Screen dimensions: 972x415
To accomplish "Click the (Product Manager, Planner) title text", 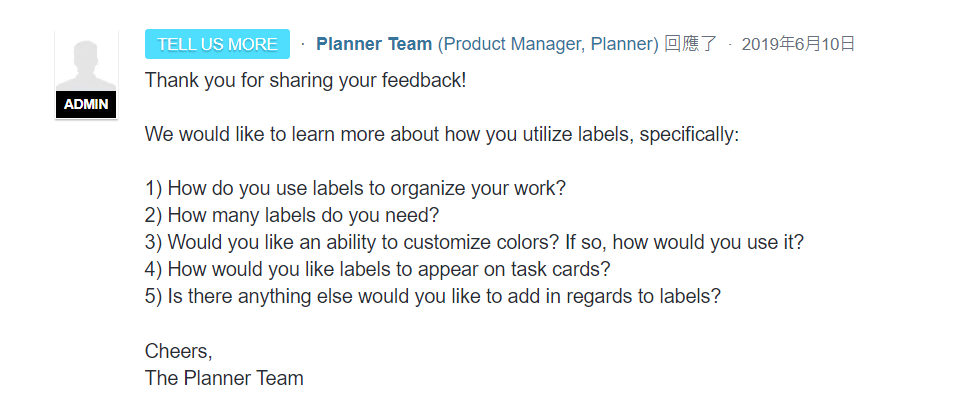I will [x=548, y=44].
